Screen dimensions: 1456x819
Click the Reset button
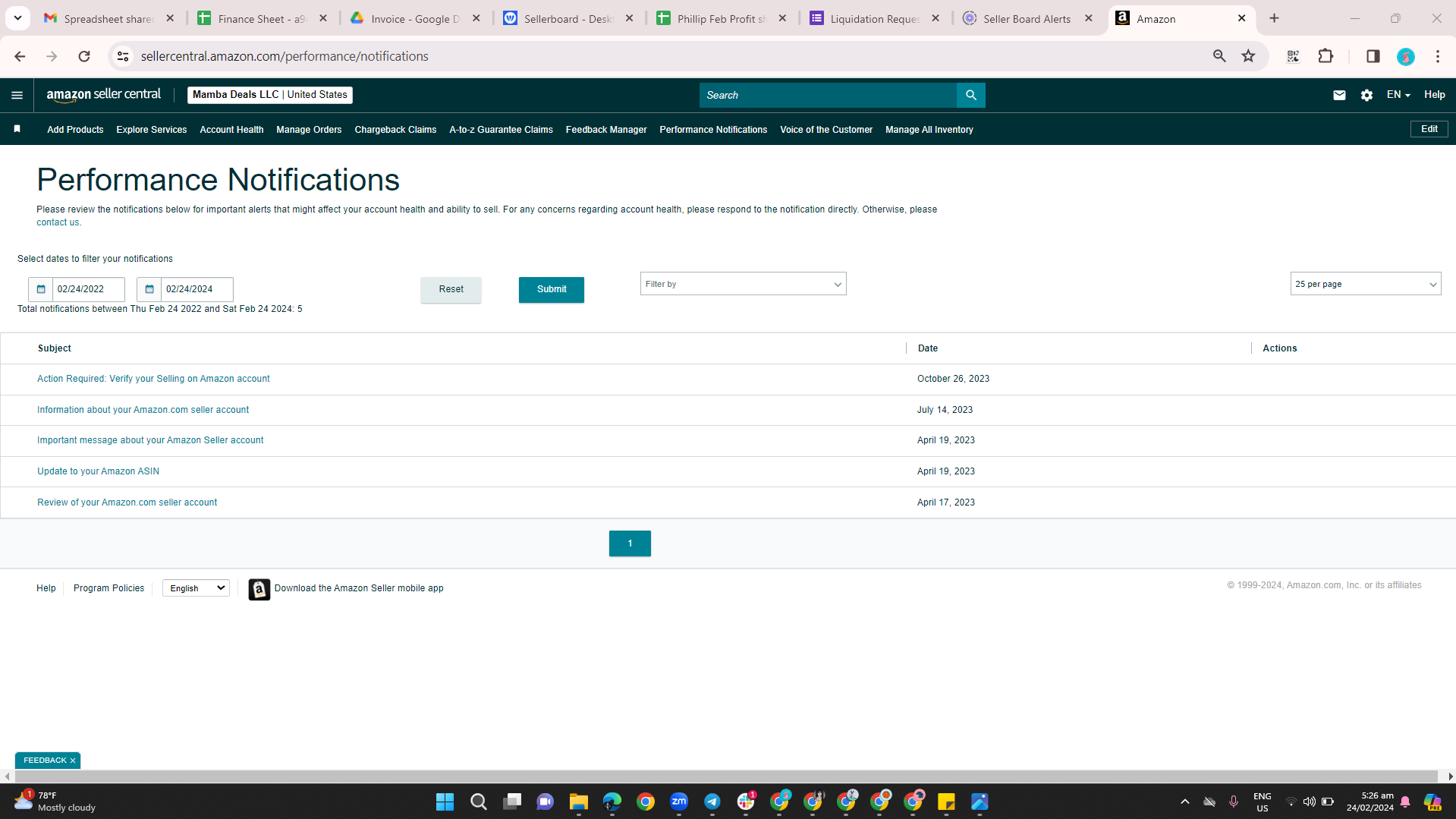pos(451,290)
